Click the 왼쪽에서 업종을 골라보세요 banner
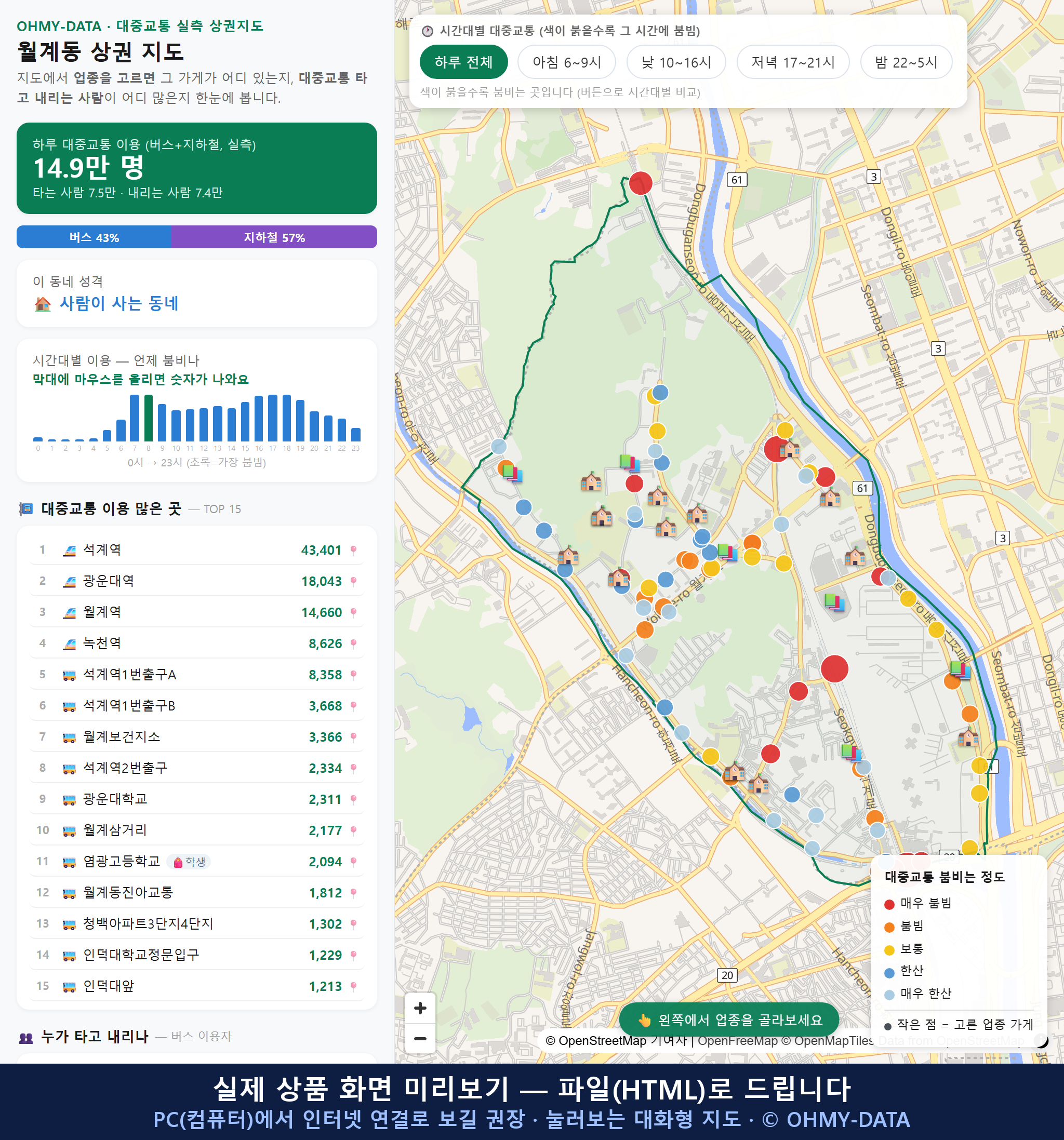This screenshot has width=1064, height=1140. coord(728,1020)
